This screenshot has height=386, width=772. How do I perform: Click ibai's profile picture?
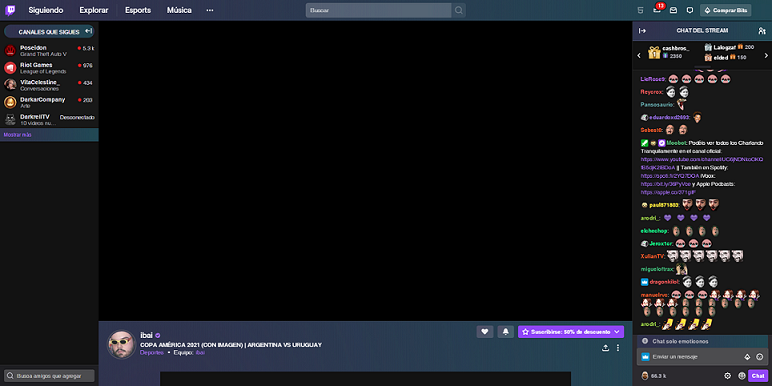[121, 344]
